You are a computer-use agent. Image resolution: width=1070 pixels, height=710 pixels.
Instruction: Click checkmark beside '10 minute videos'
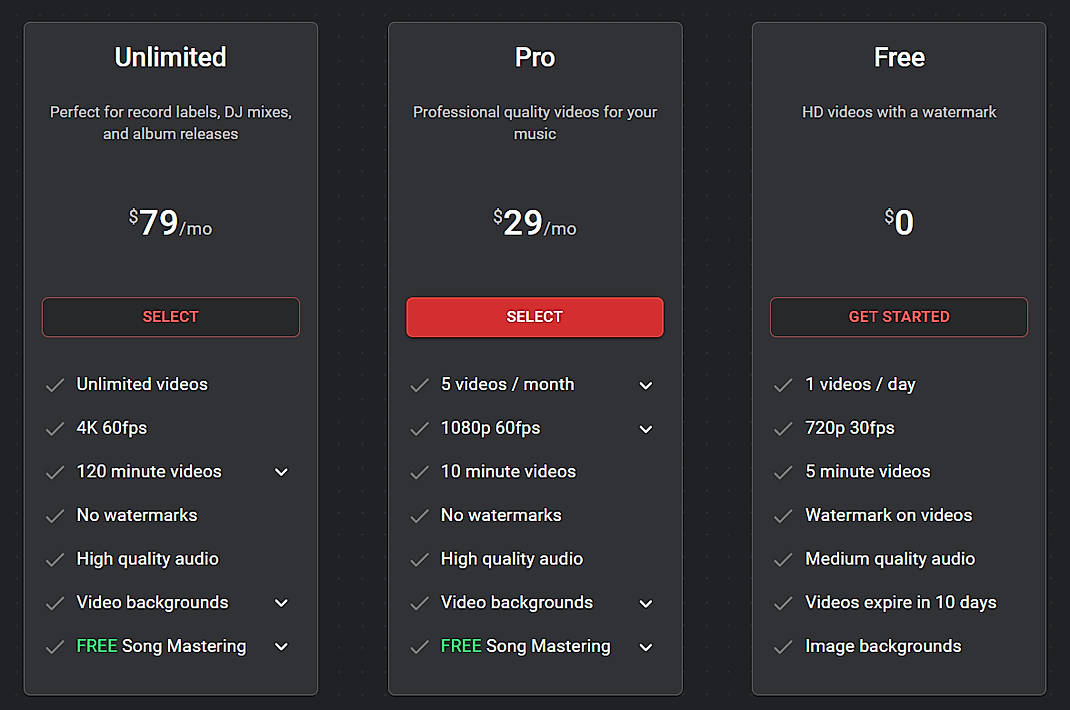pyautogui.click(x=419, y=472)
